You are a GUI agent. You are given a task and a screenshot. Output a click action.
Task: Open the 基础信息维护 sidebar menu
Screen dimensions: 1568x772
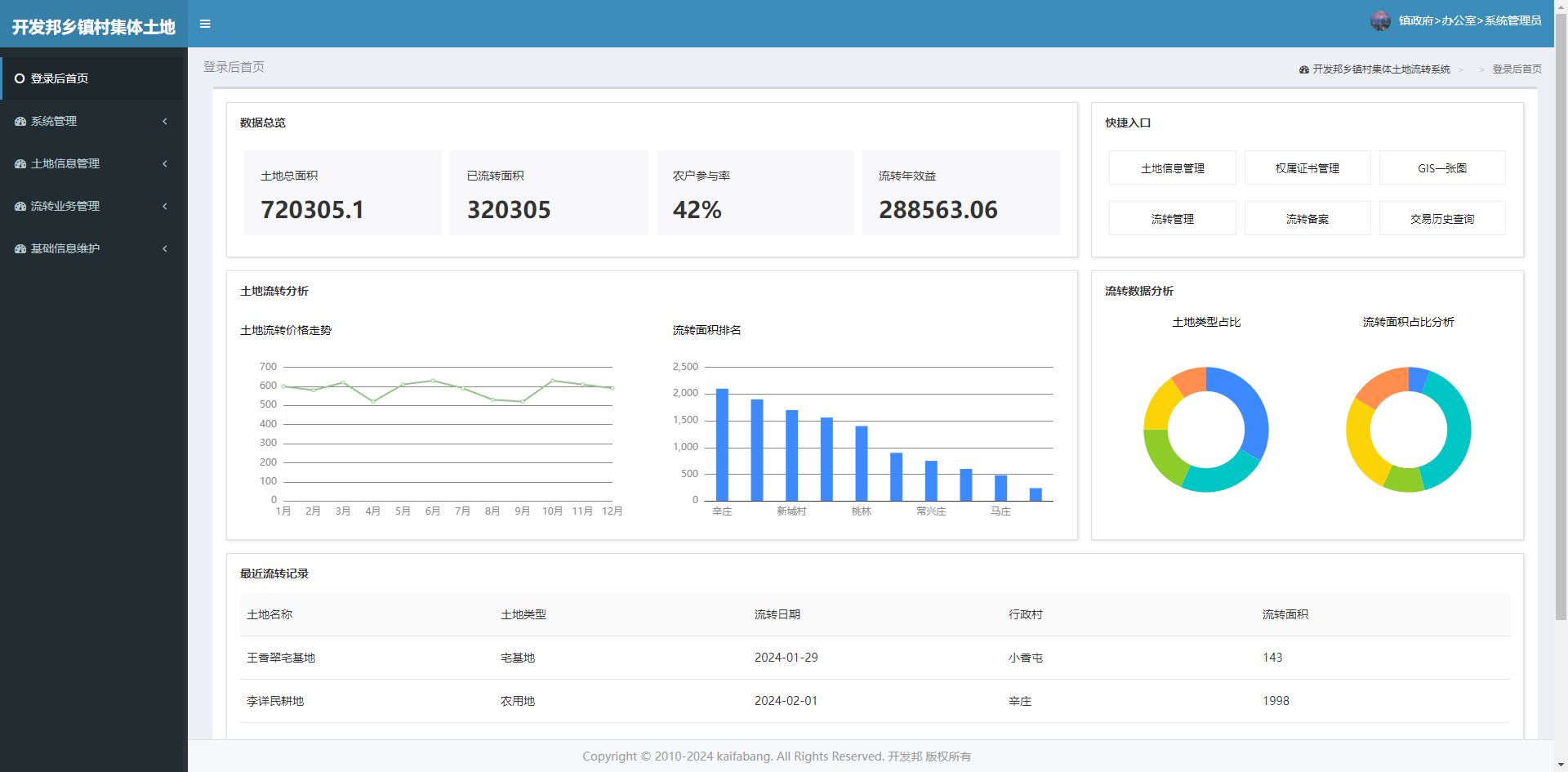tap(94, 248)
